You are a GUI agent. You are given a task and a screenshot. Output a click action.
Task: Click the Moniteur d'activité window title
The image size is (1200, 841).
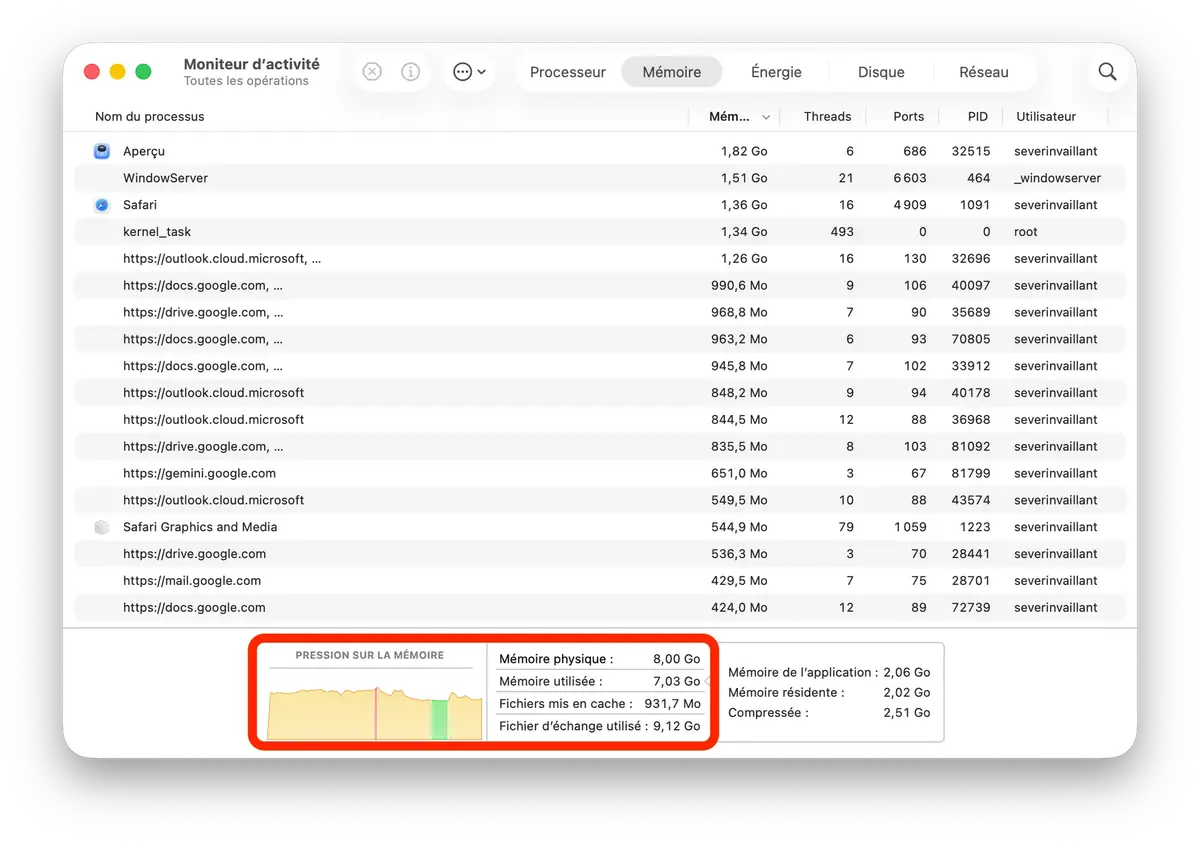point(252,64)
